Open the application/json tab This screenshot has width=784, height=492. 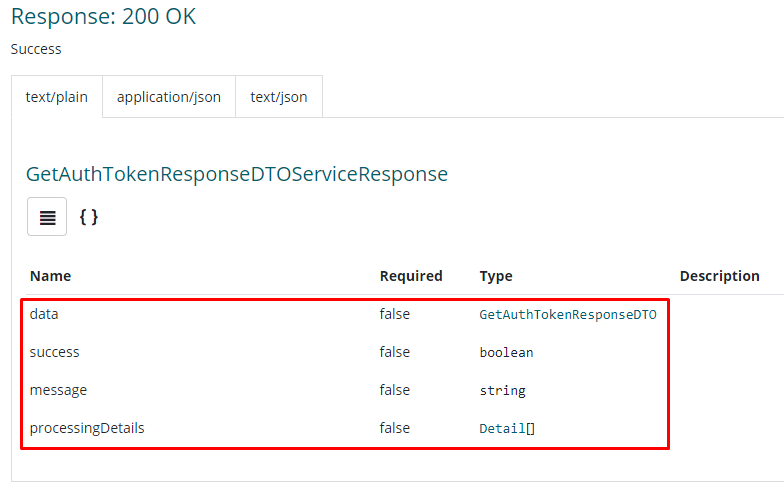tap(169, 97)
